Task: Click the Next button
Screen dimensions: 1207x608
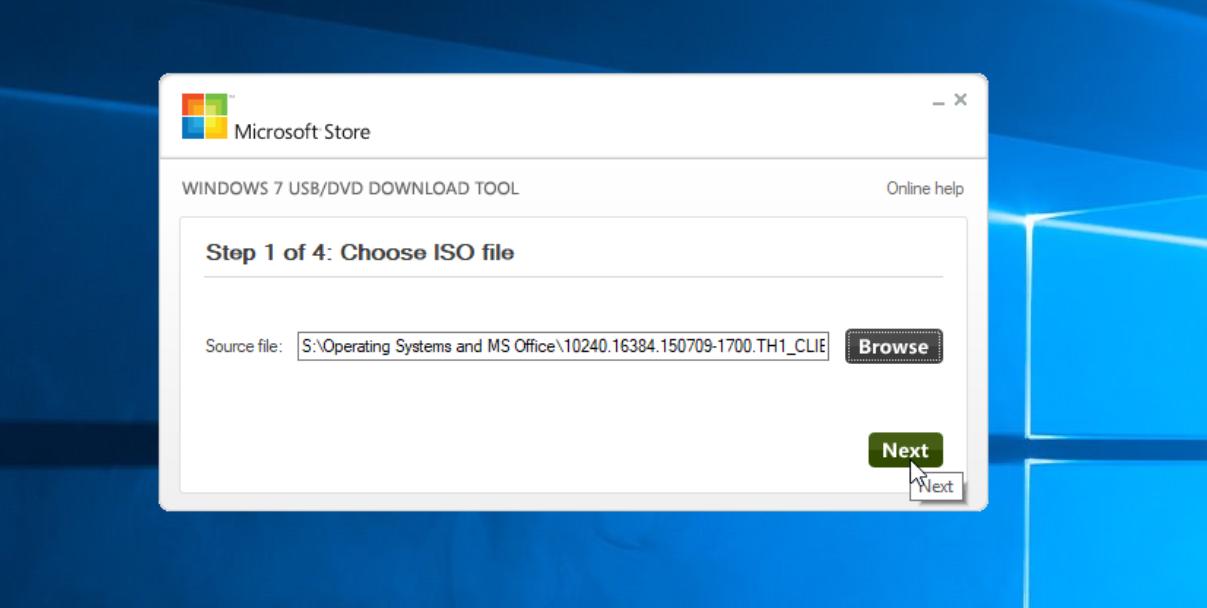Action: point(905,450)
